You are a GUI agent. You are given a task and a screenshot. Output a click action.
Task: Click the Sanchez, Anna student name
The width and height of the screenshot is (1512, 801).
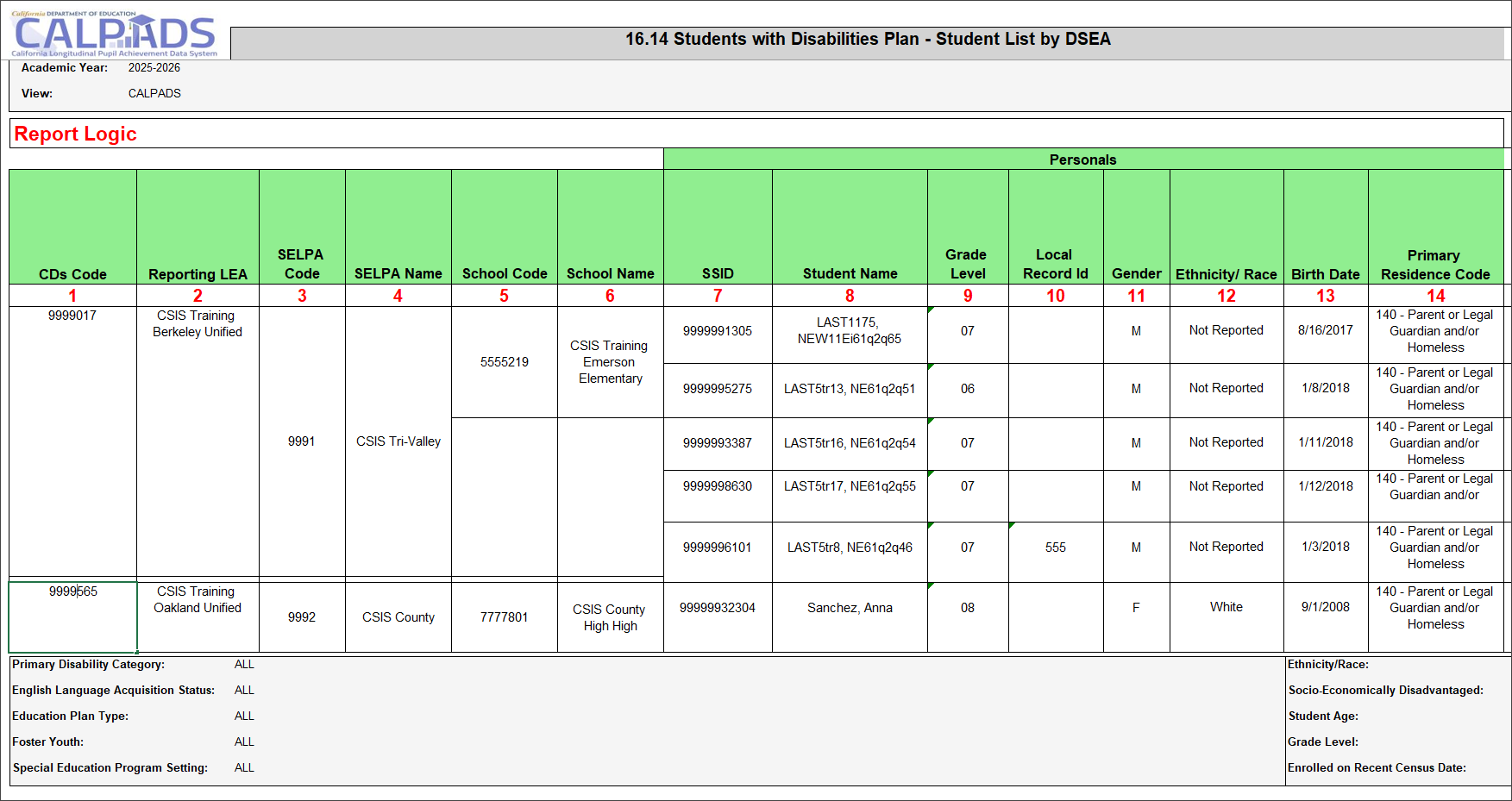tap(849, 607)
